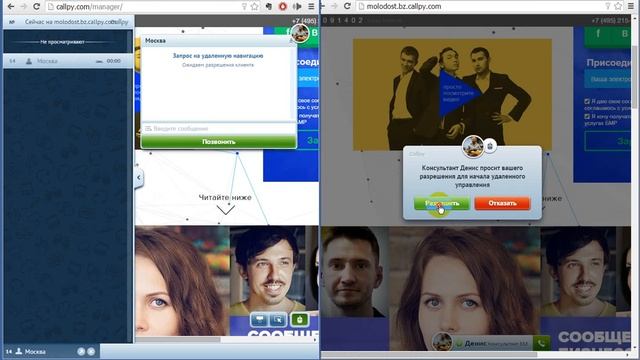Click the consultant avatar atop the permission dialog
Viewport: 640px width, 360px height.
pos(473,146)
